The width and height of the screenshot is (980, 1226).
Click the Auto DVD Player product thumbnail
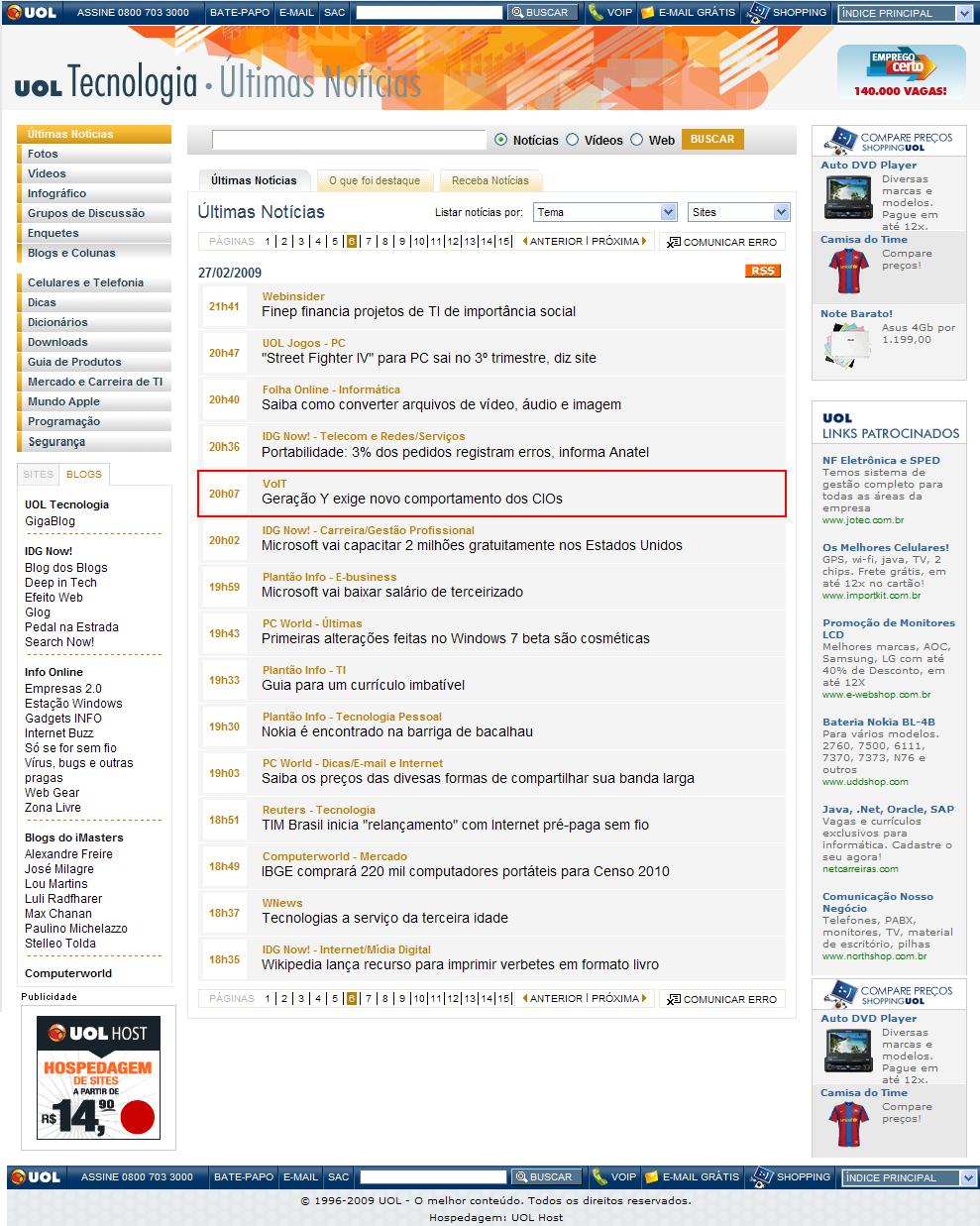(847, 197)
